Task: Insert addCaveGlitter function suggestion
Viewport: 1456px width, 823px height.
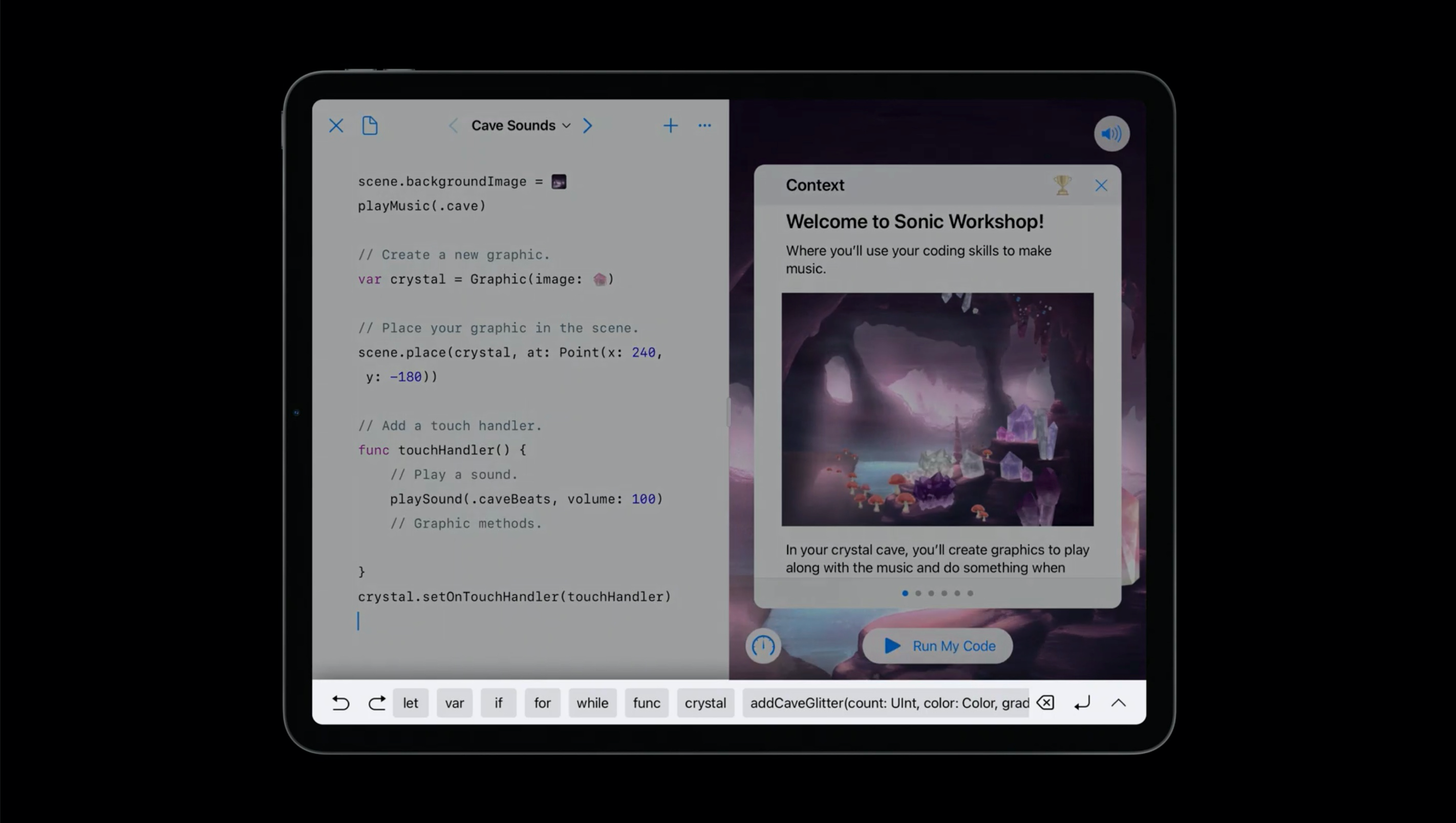Action: pyautogui.click(x=886, y=703)
